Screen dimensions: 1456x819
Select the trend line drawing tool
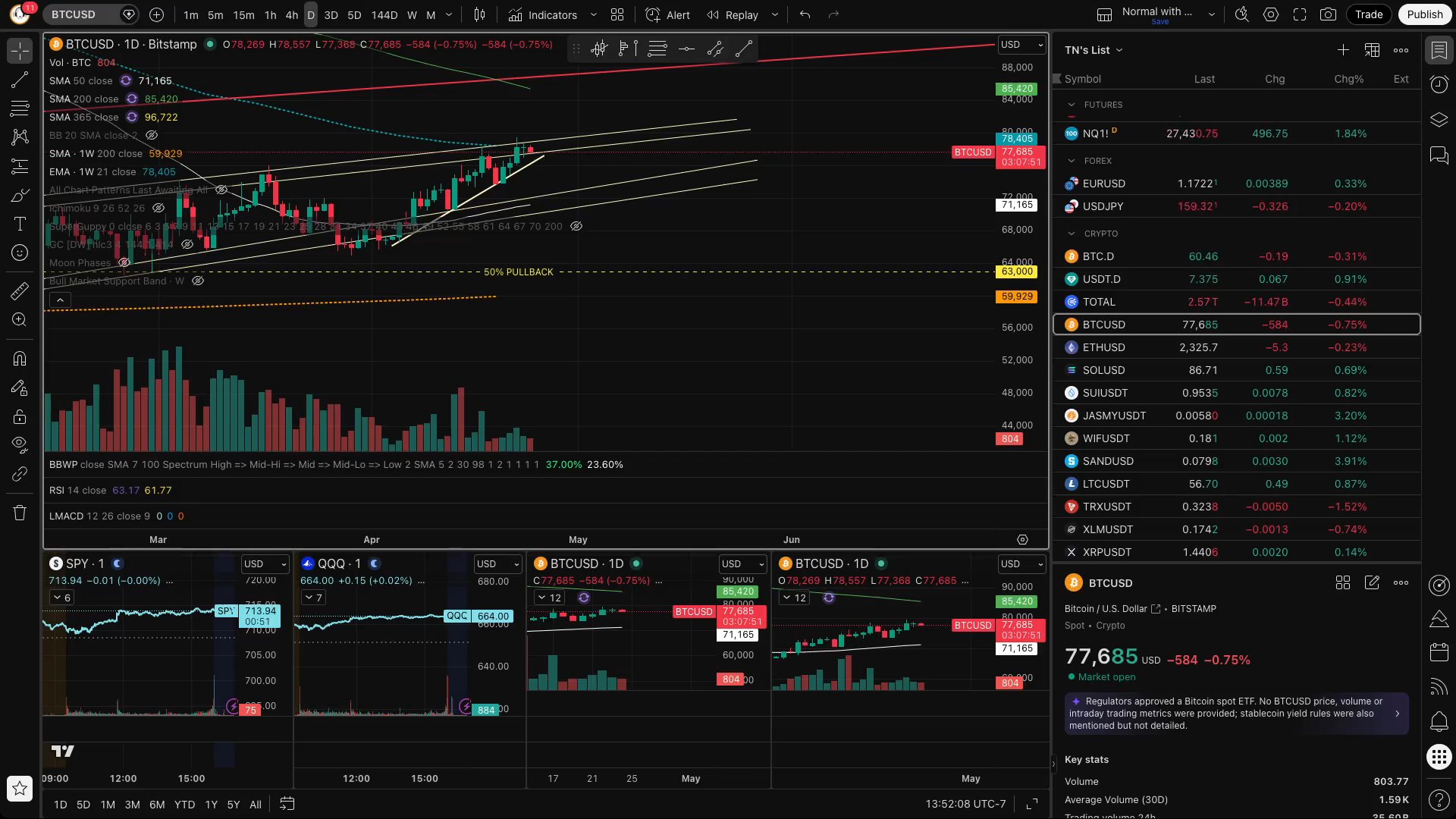[20, 80]
